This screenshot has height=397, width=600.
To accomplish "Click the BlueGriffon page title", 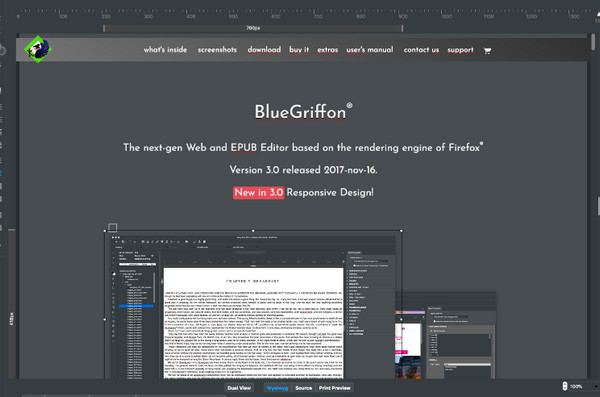I will coord(303,112).
